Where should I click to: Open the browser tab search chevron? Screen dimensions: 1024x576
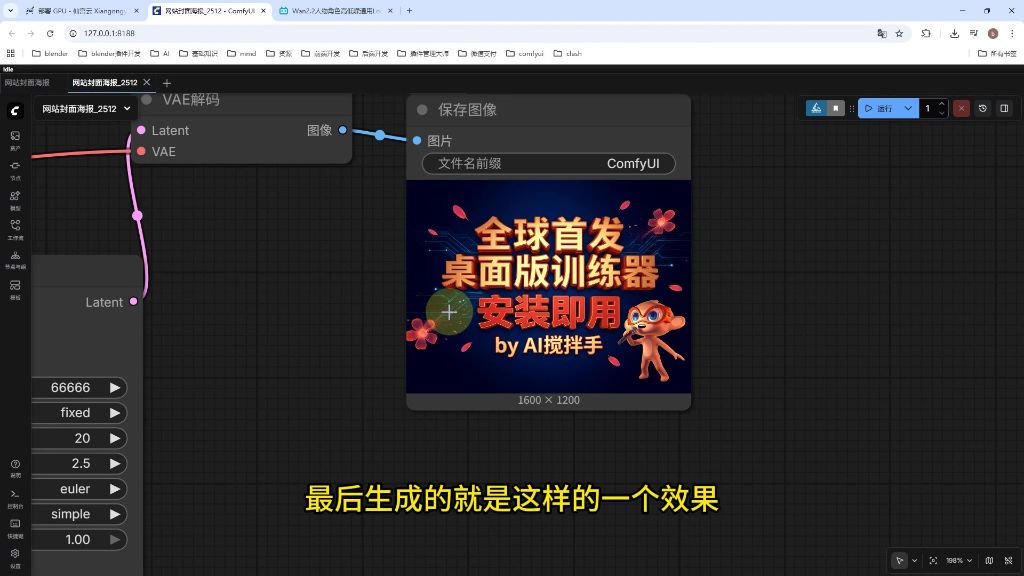click(10, 10)
